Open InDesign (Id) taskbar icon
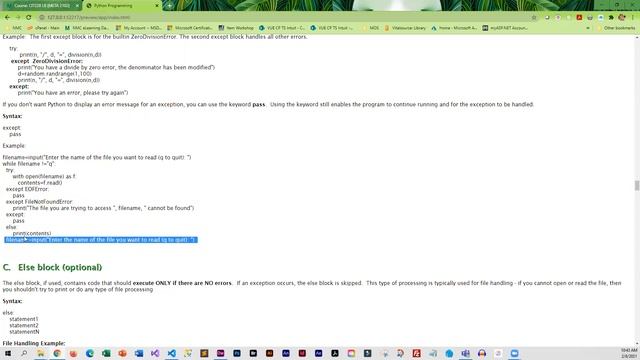The image size is (640, 360). pos(302,353)
